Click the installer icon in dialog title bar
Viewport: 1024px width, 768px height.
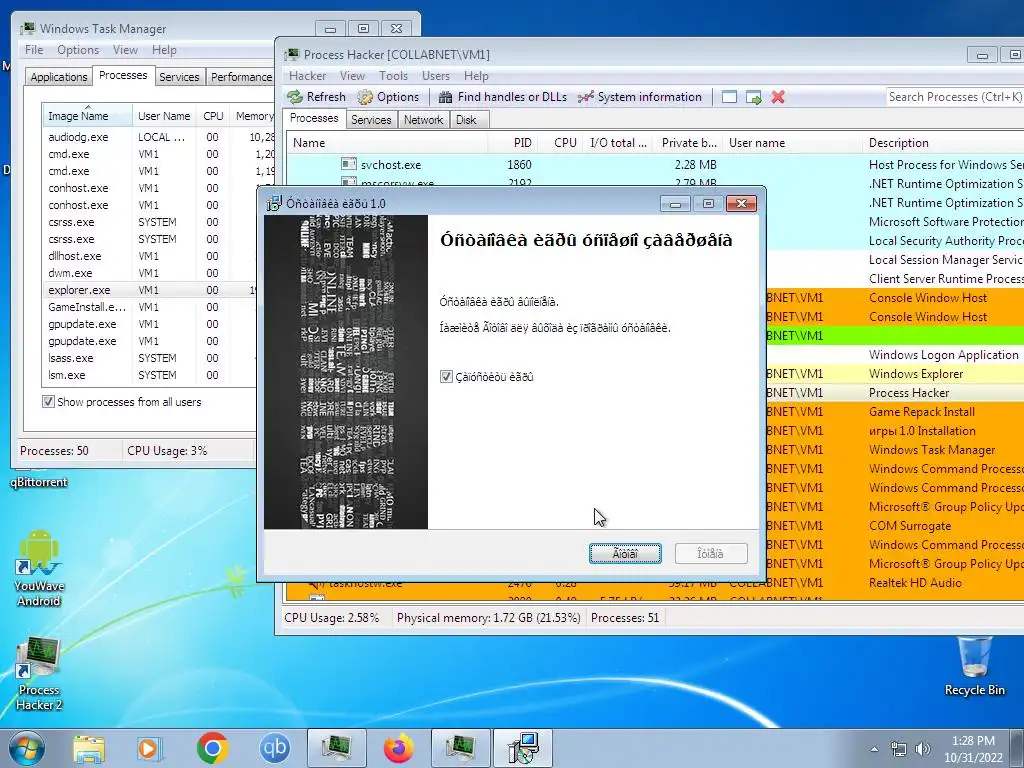point(274,203)
